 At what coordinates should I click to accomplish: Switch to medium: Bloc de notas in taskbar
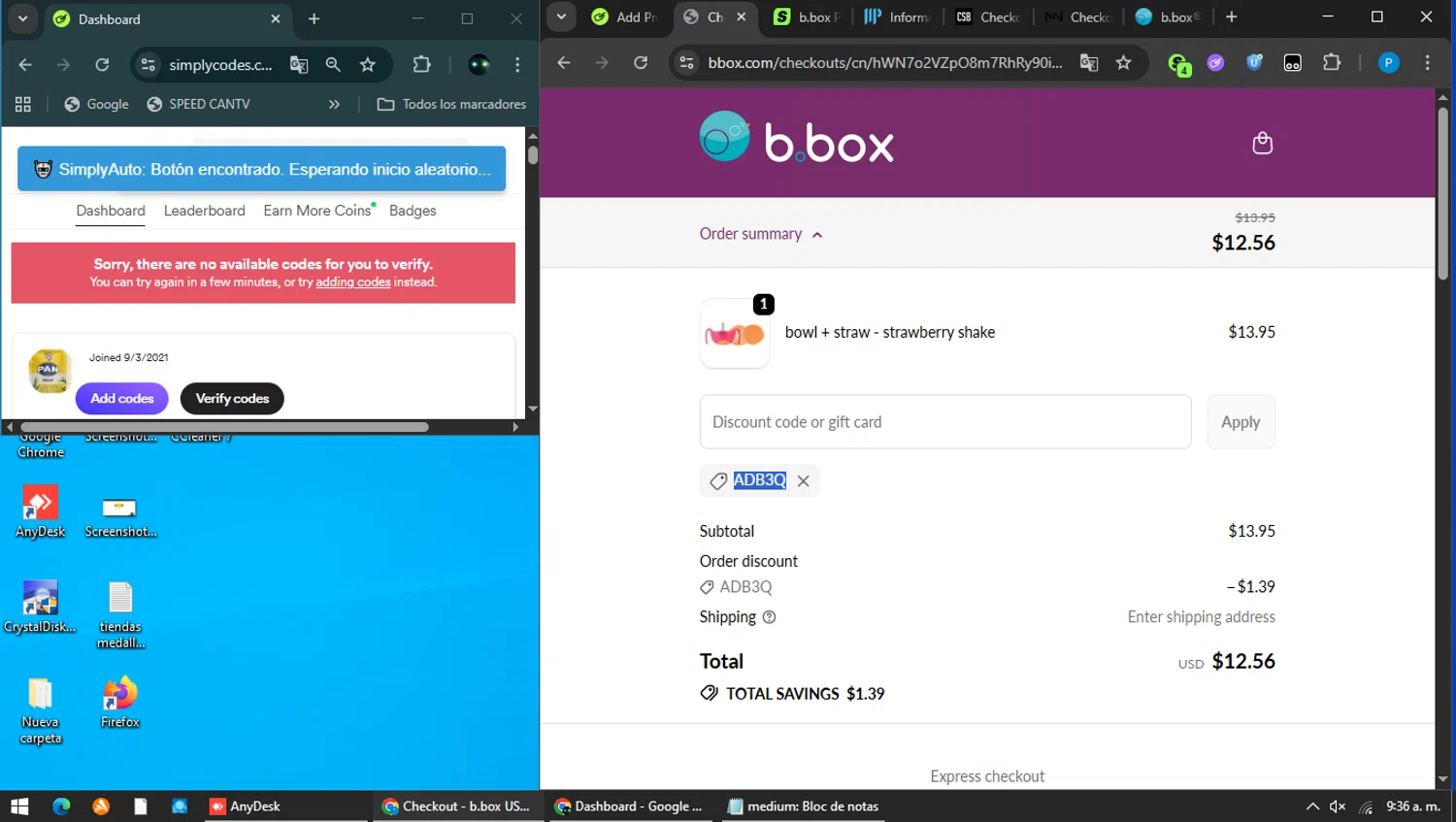tap(804, 806)
